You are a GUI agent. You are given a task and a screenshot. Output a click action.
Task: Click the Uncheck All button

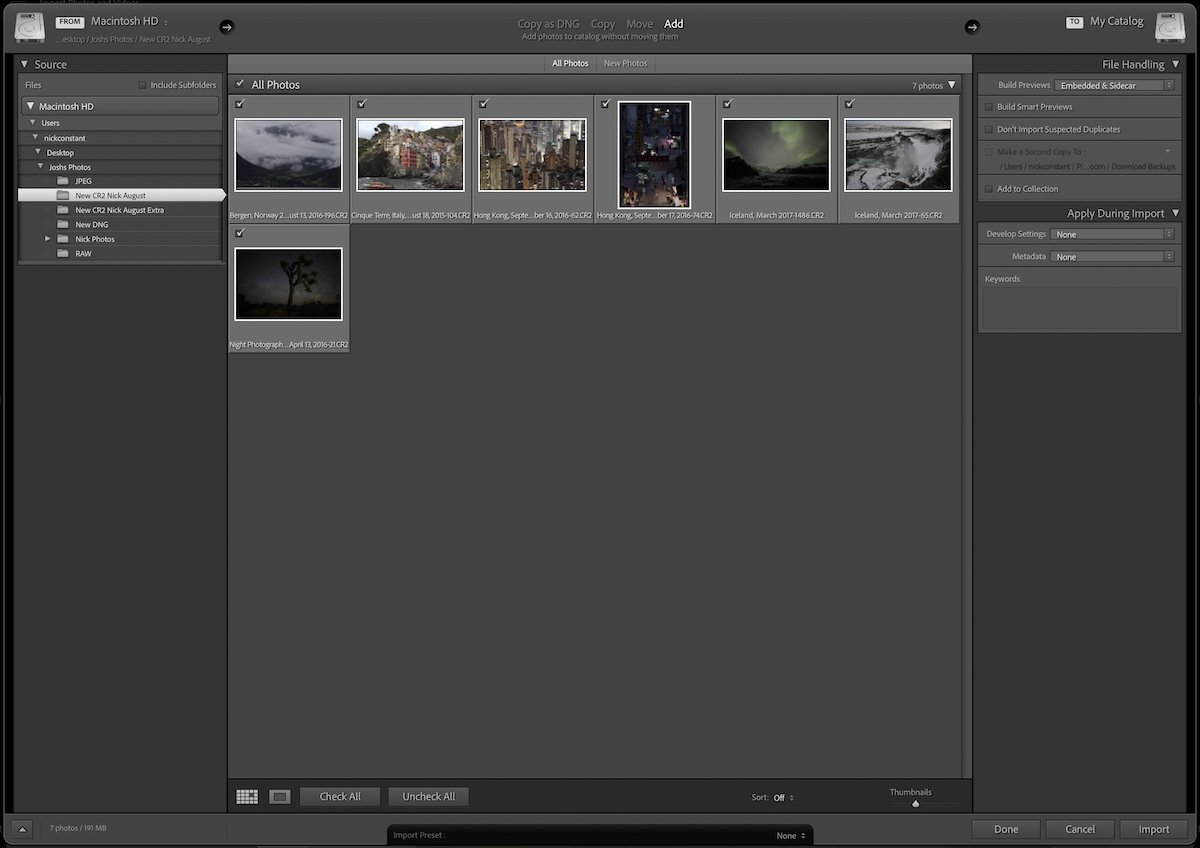(428, 796)
